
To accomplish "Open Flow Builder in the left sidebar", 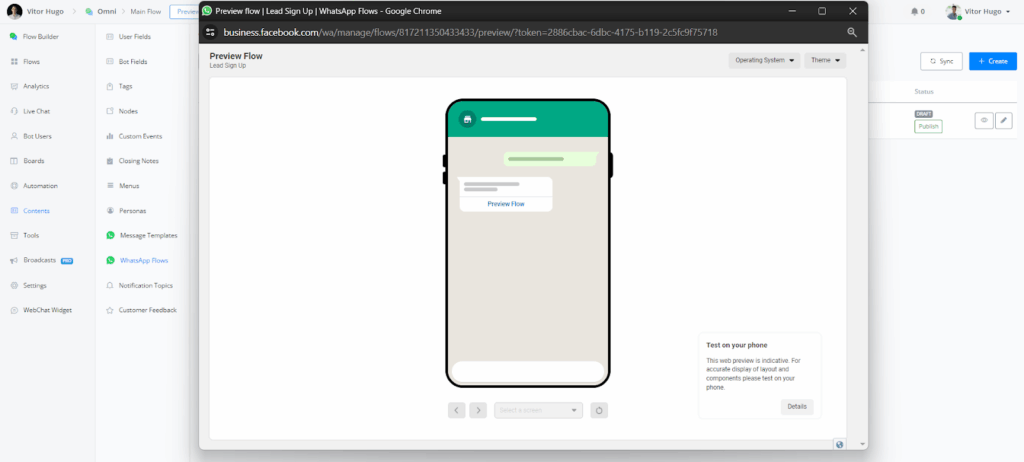I will [x=40, y=36].
